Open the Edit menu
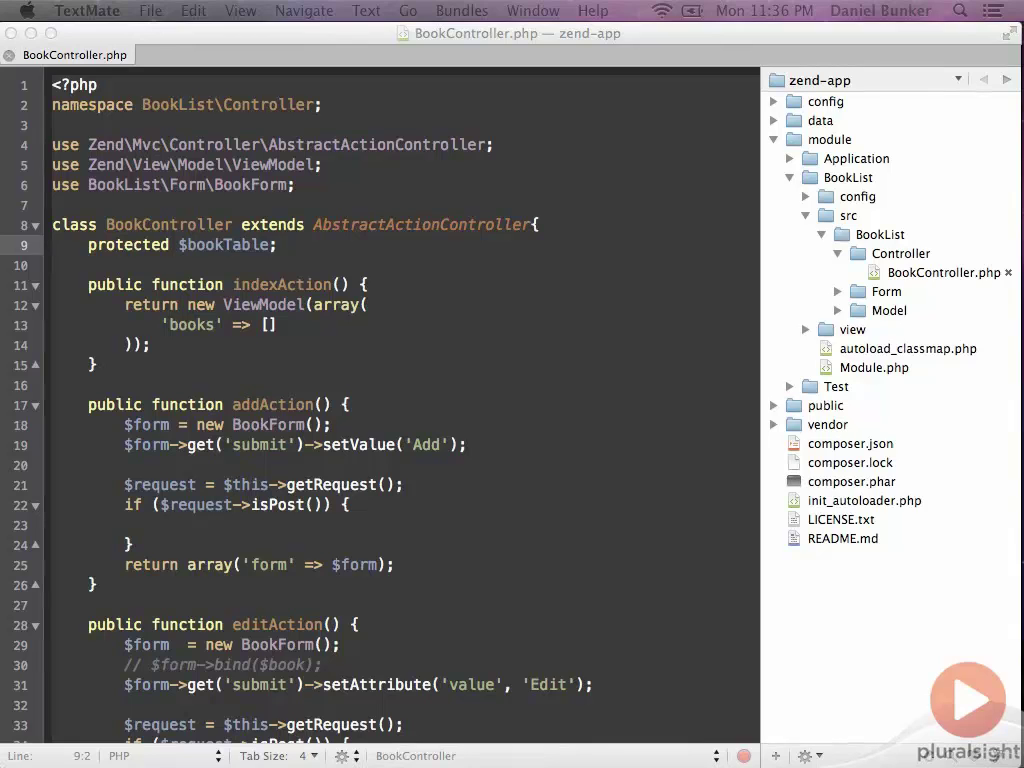The height and width of the screenshot is (768, 1024). click(193, 10)
